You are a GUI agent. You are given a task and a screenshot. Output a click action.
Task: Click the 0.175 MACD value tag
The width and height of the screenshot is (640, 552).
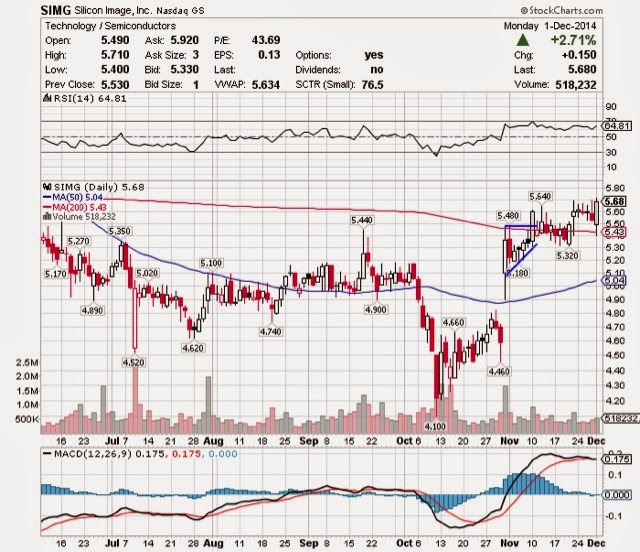click(616, 459)
